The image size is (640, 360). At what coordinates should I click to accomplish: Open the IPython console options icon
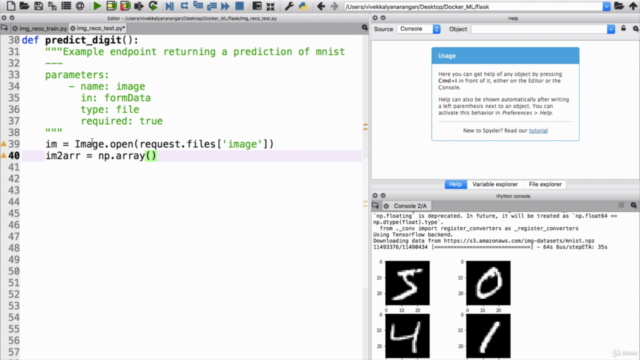633,205
